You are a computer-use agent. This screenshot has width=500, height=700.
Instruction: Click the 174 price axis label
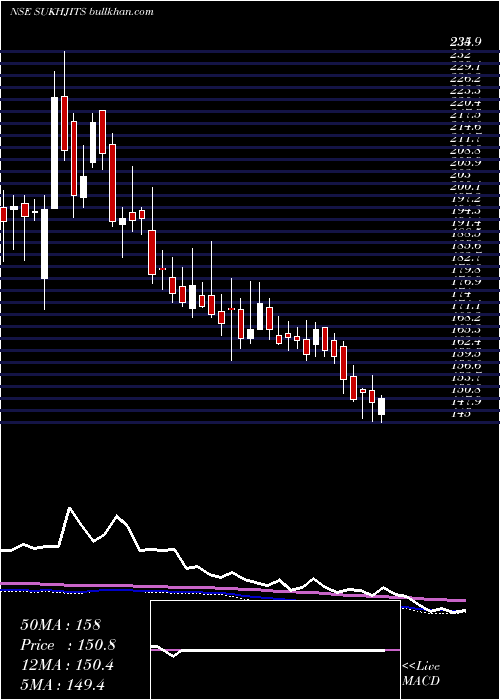461,294
